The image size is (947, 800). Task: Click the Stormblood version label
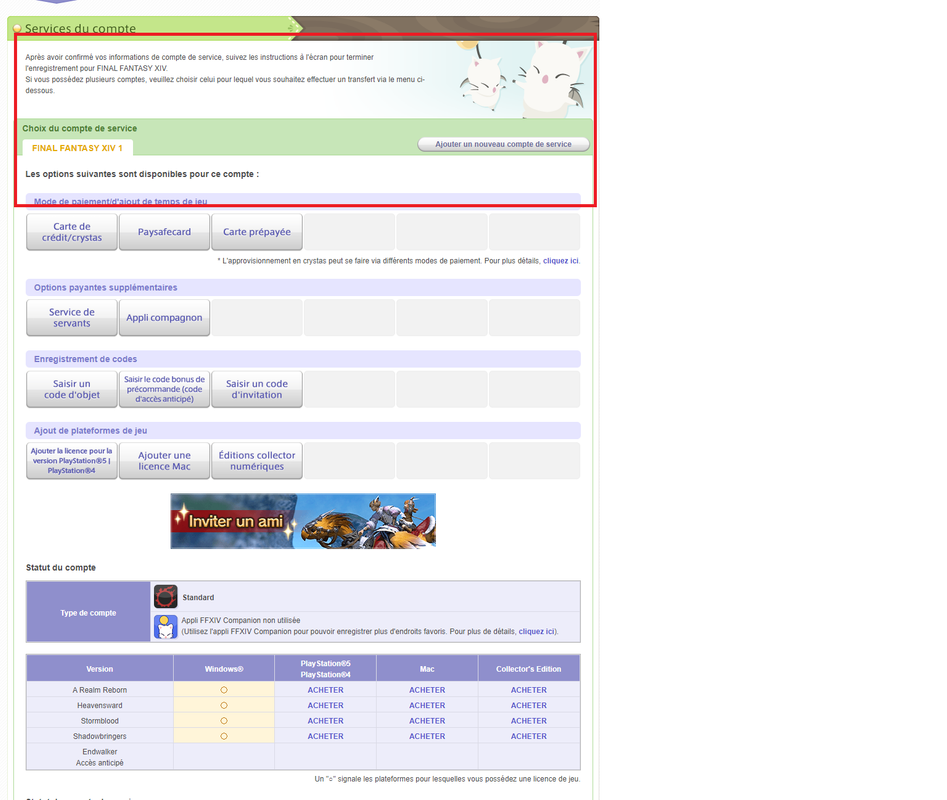coord(100,721)
